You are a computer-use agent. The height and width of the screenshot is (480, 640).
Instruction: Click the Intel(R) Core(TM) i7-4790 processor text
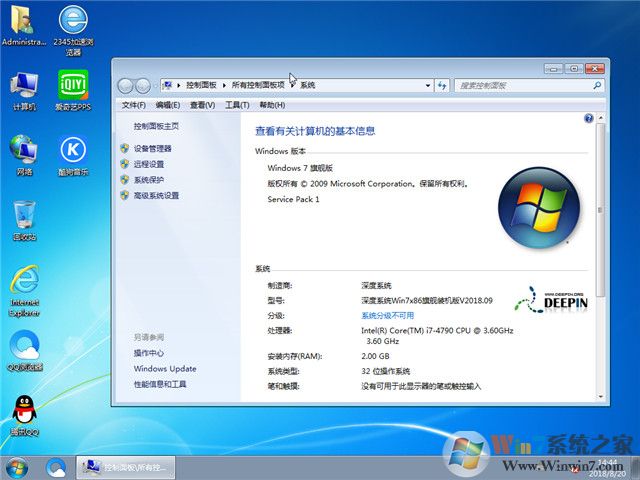pos(437,336)
